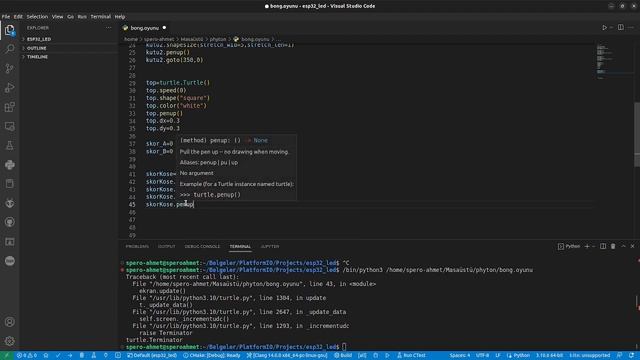The height and width of the screenshot is (360, 640).
Task: Open Explorer views and more actions ellipsis
Action: tap(109, 28)
